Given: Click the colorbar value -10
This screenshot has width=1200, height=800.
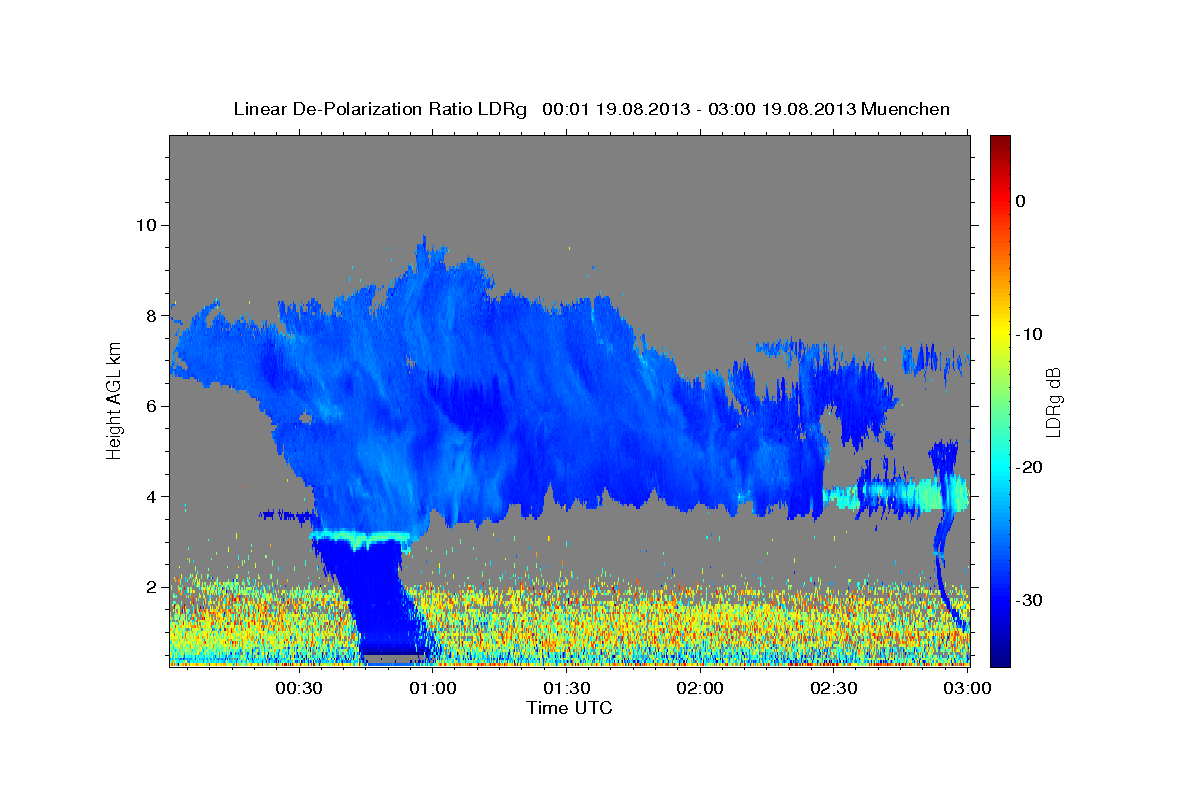Looking at the screenshot, I should click(1027, 334).
